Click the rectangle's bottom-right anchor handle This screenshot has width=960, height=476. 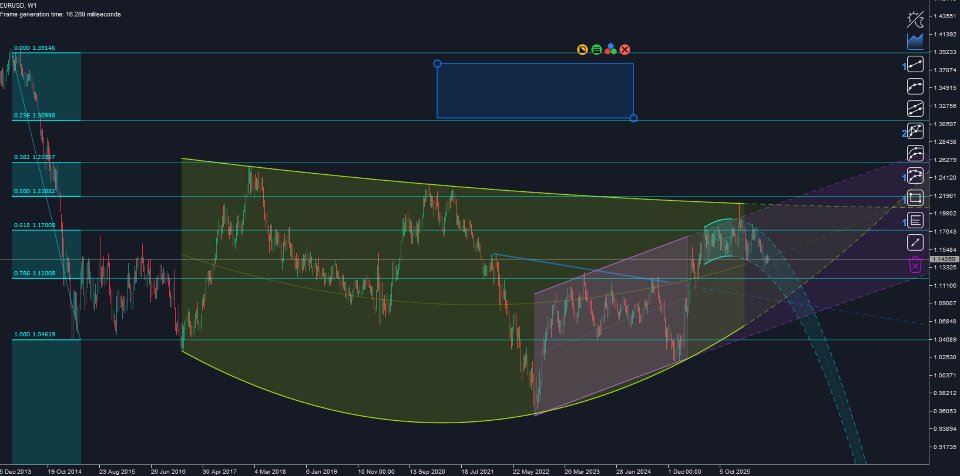coord(634,118)
